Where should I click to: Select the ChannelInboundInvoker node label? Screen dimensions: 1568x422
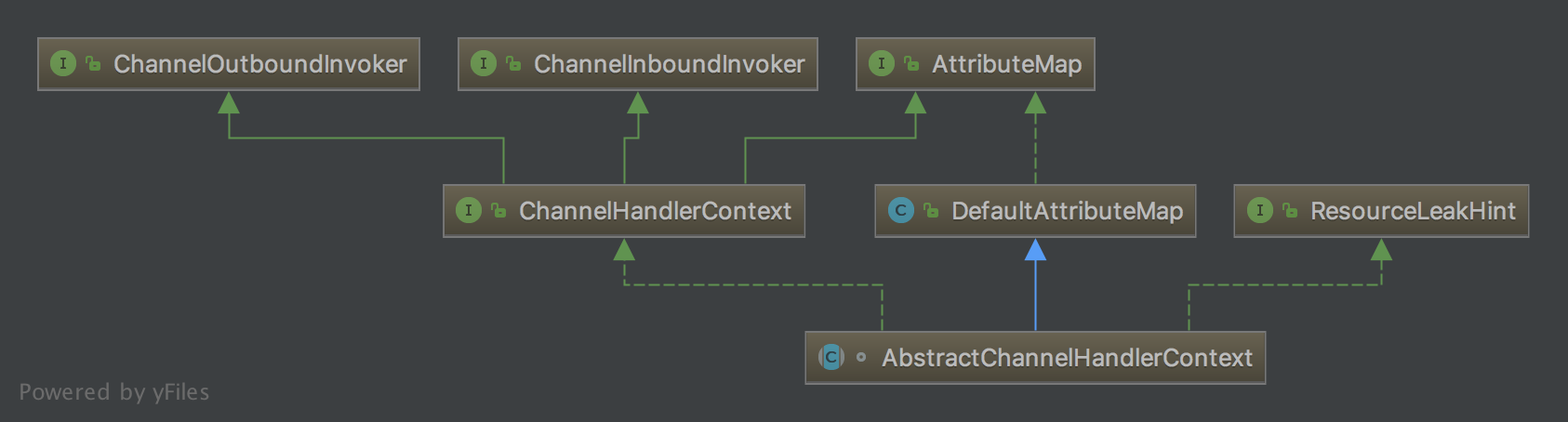(x=669, y=64)
